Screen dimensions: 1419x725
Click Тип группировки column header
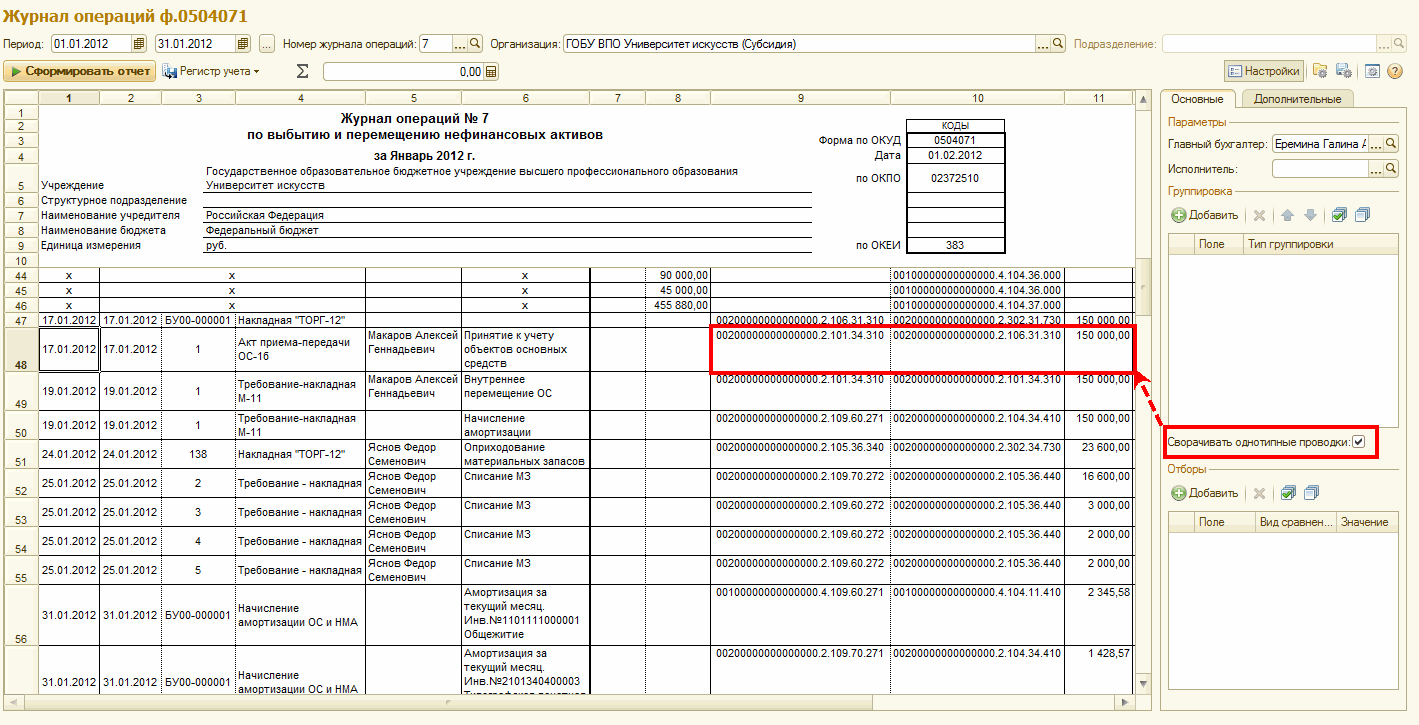[x=1320, y=244]
